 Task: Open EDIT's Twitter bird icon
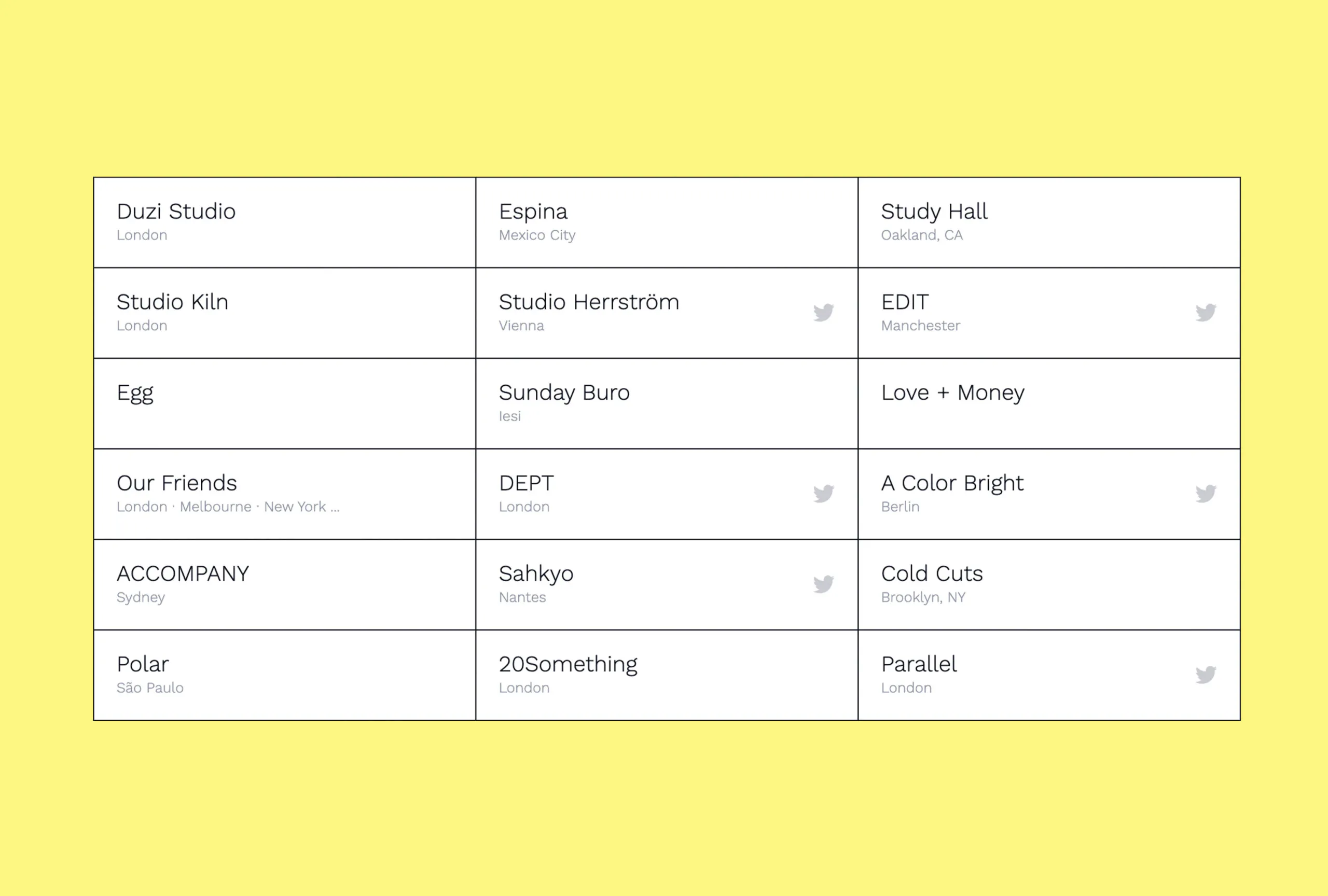(x=1206, y=312)
